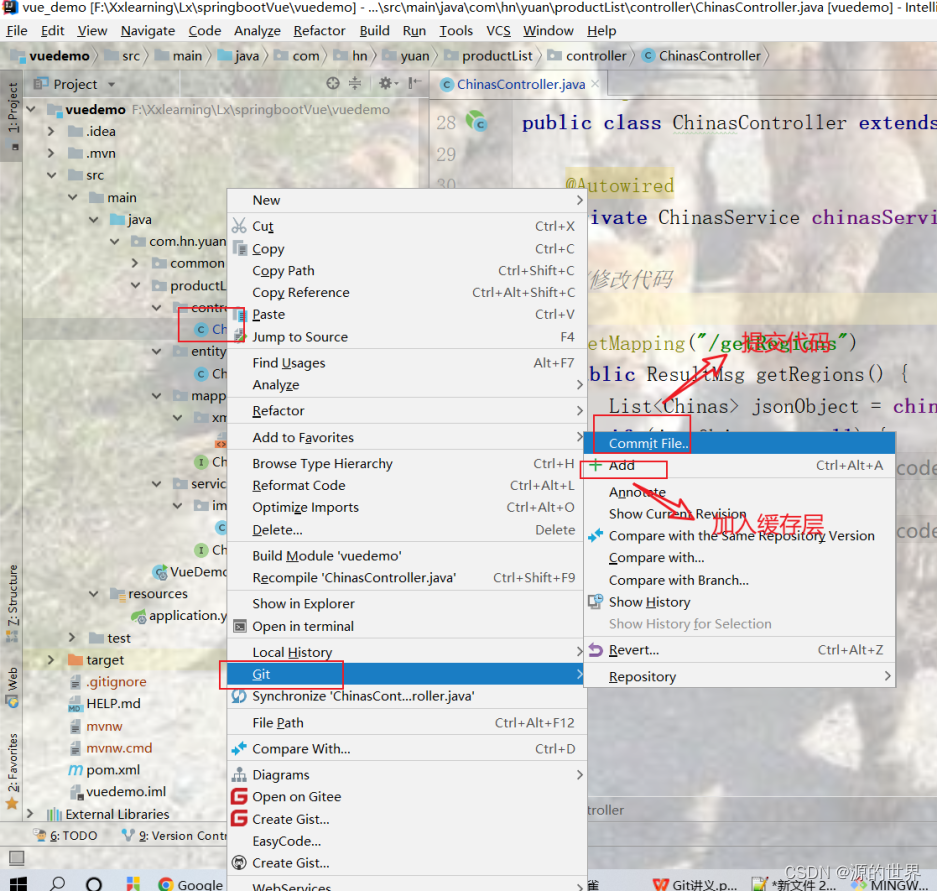The image size is (937, 891).
Task: Collapse the src folder
Action: click(x=51, y=175)
